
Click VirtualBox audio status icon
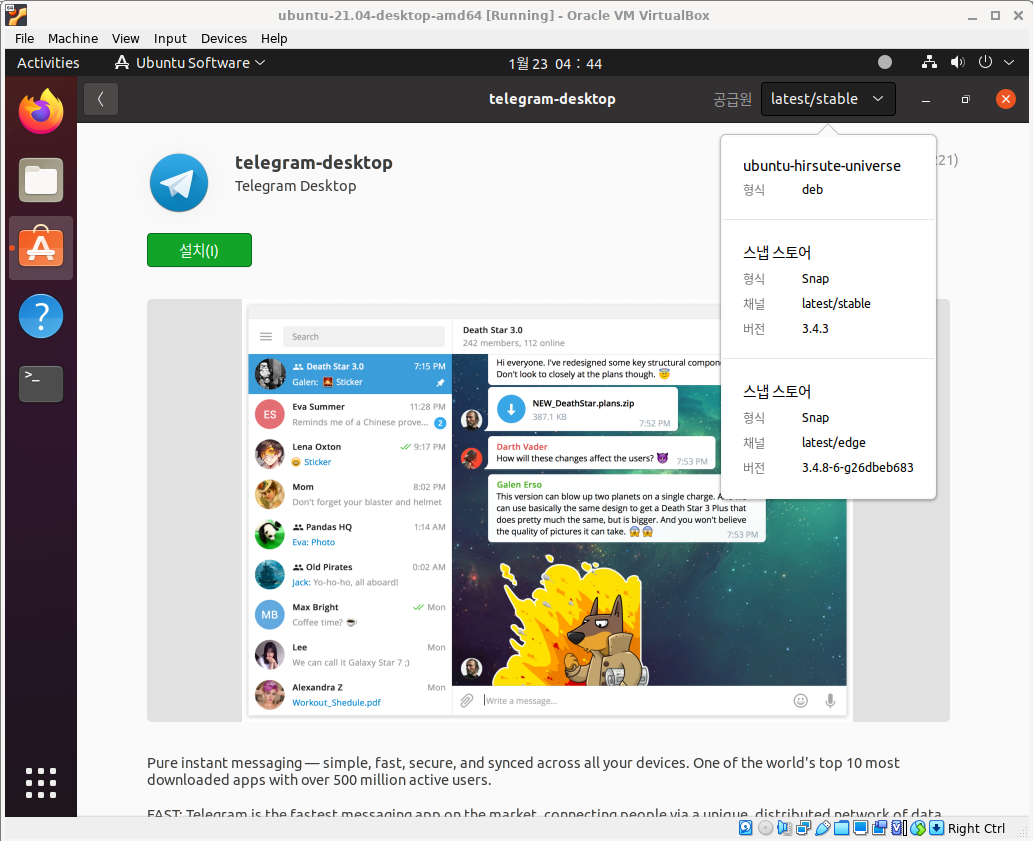click(x=784, y=828)
